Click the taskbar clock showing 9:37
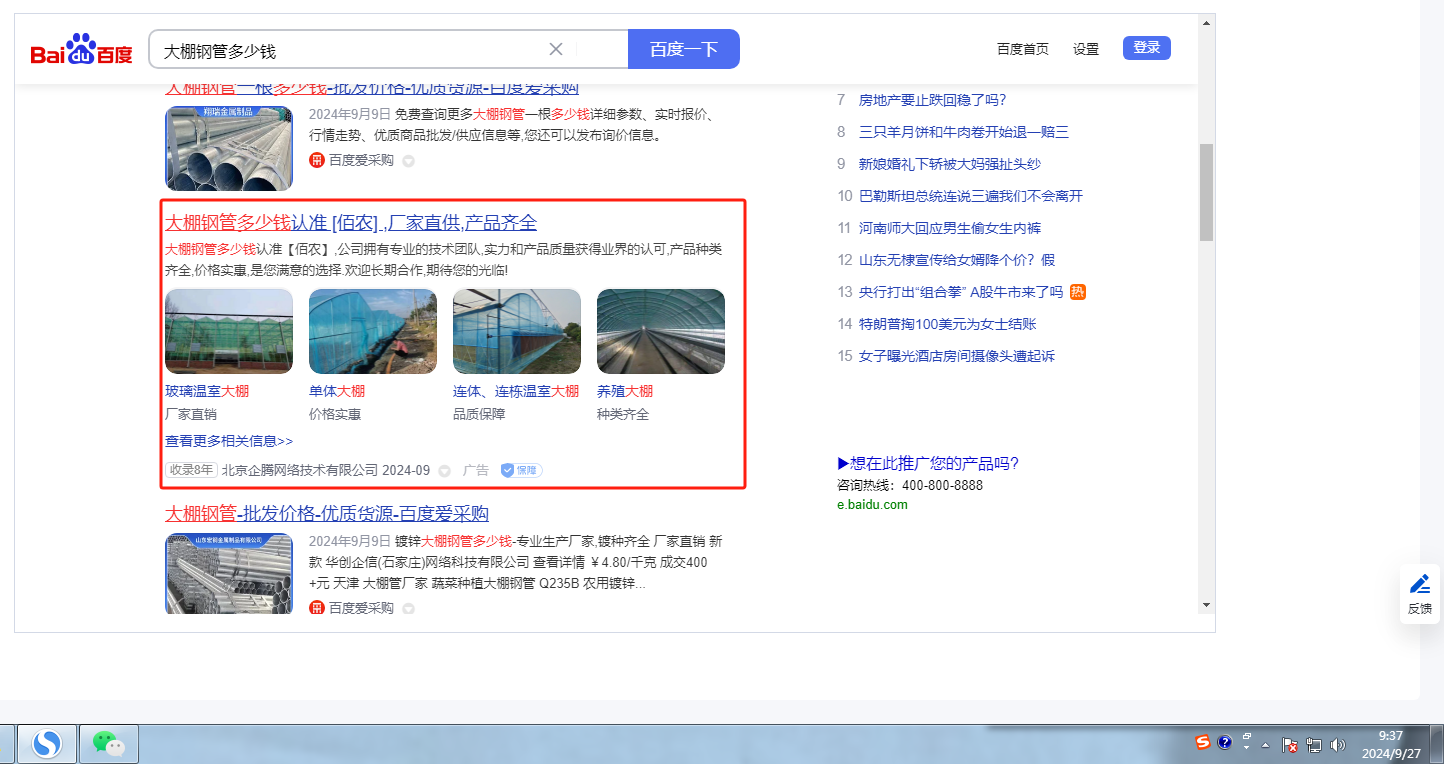This screenshot has height=764, width=1444. point(1391,744)
